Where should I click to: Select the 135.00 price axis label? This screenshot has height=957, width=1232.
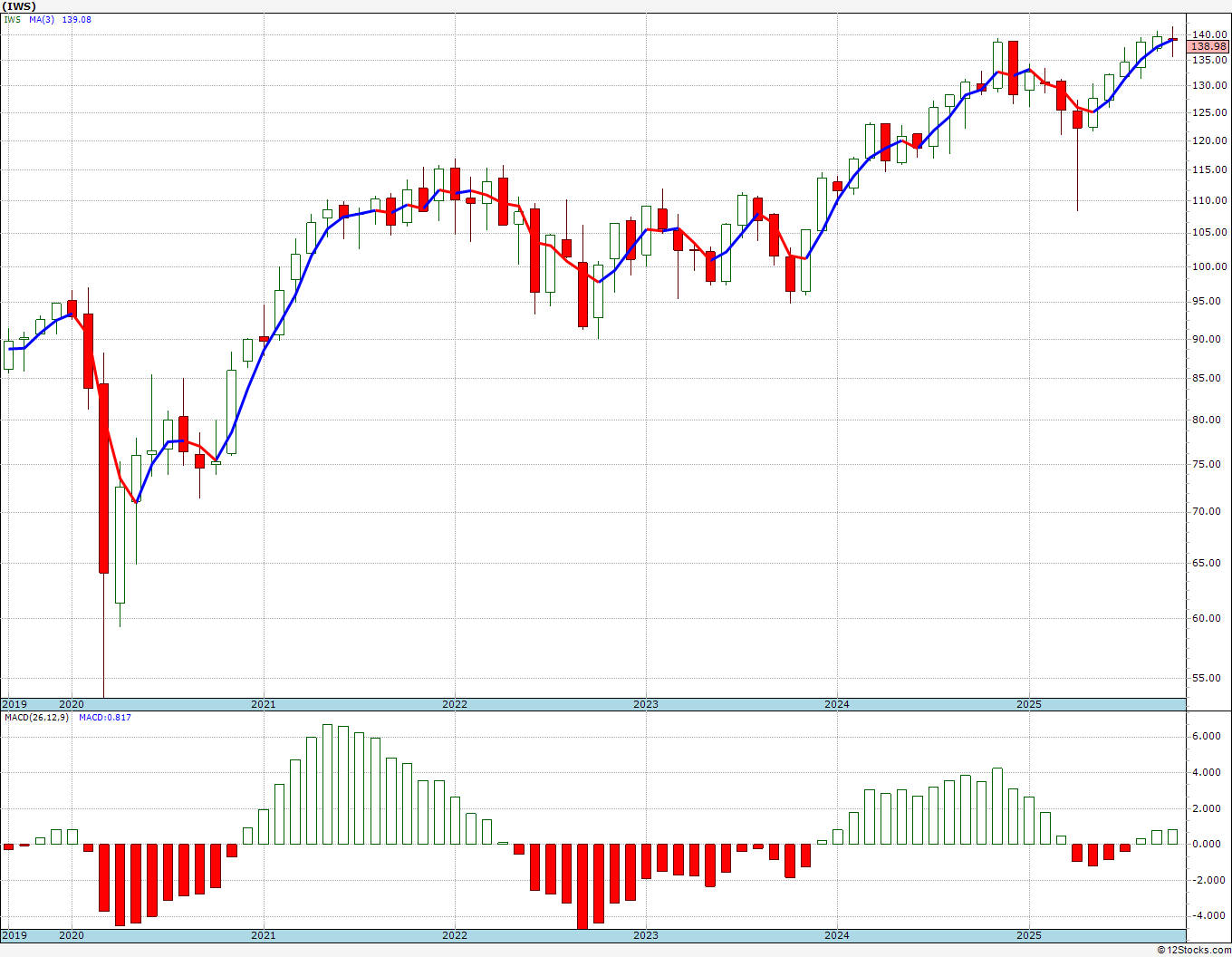(1209, 61)
